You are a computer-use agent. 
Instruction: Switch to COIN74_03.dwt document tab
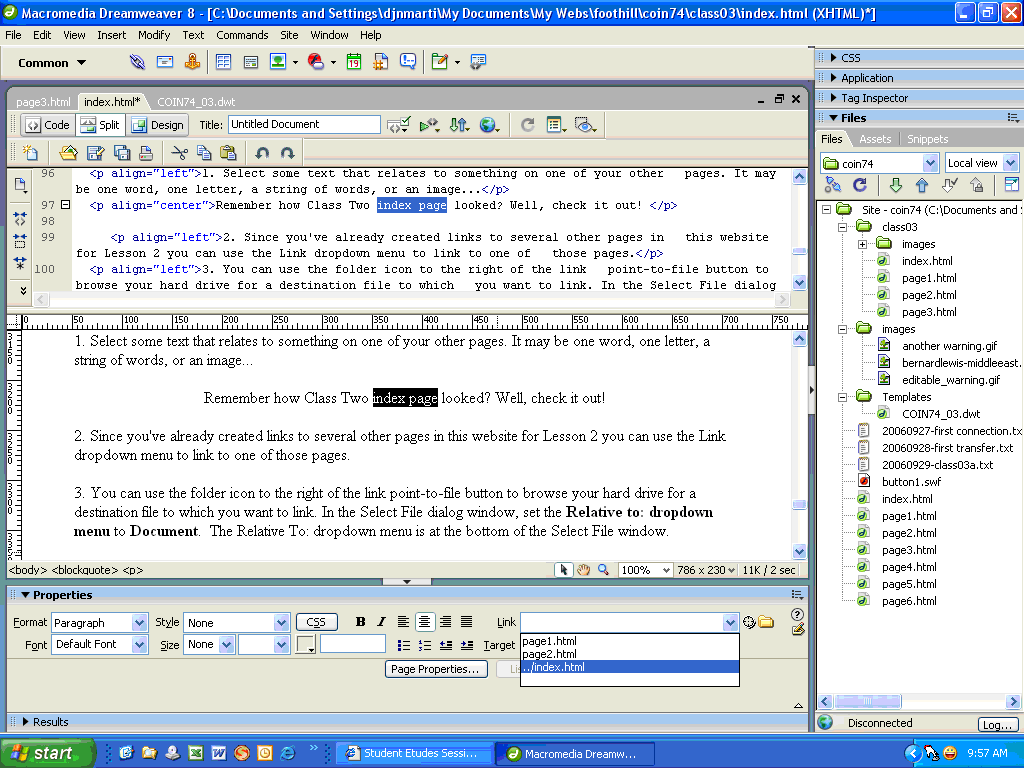[x=196, y=102]
